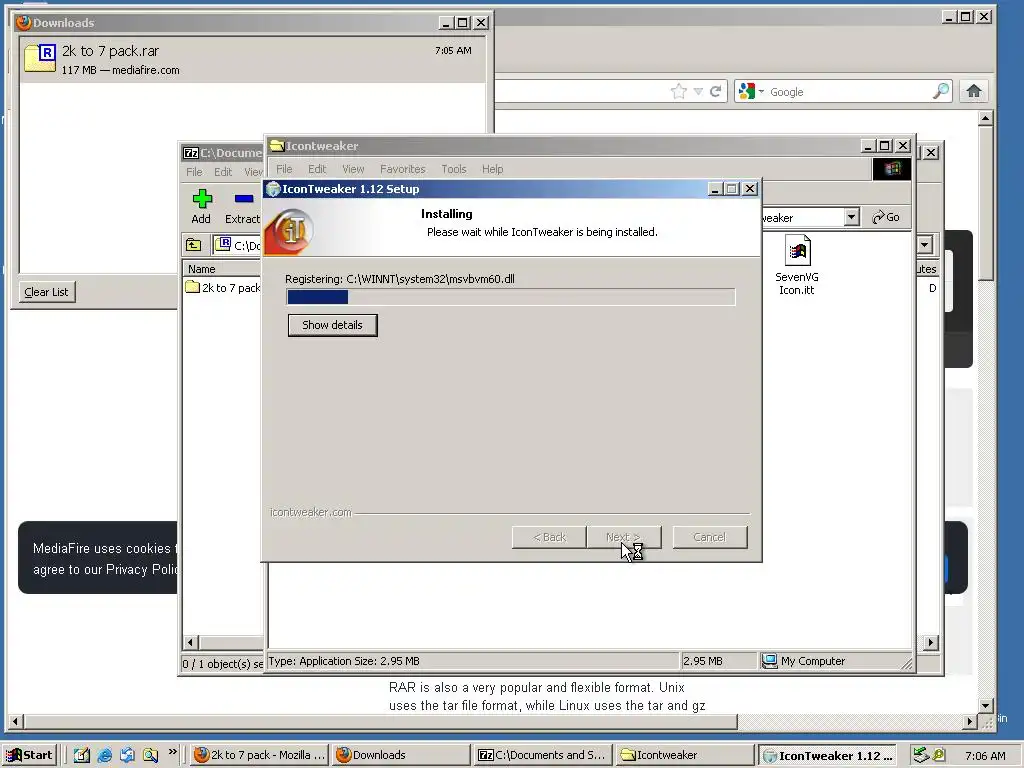The image size is (1024, 768).
Task: Select the 2k to 7 pack.rar download
Action: tap(253, 59)
